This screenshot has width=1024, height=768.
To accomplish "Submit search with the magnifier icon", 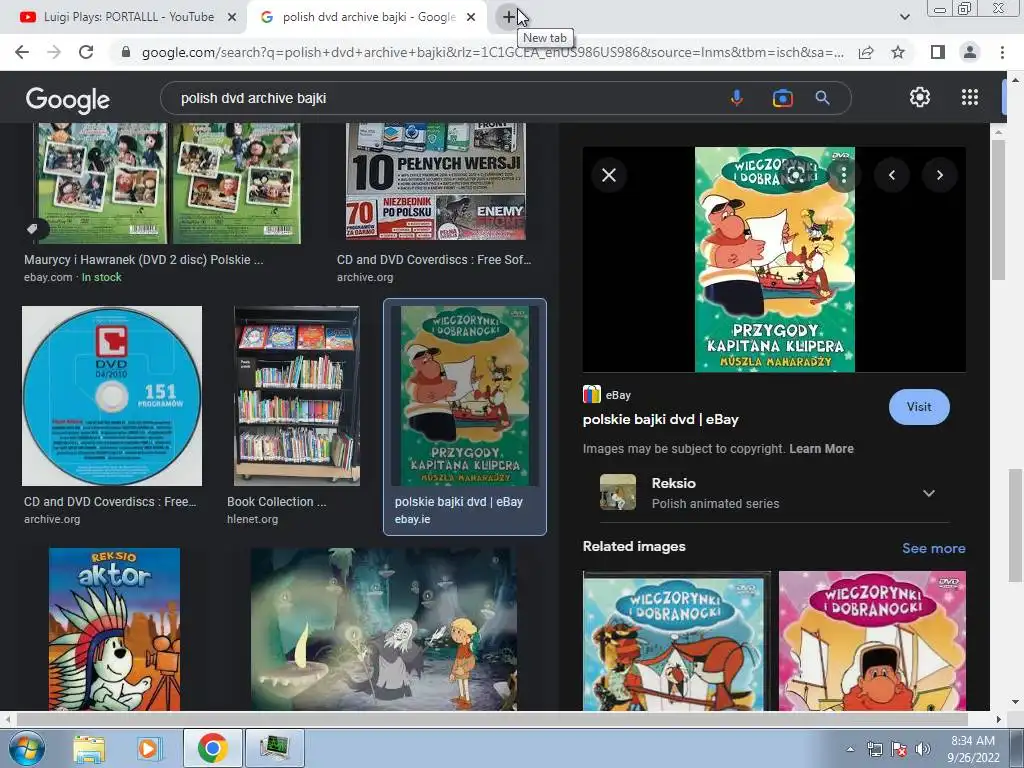I will 822,98.
